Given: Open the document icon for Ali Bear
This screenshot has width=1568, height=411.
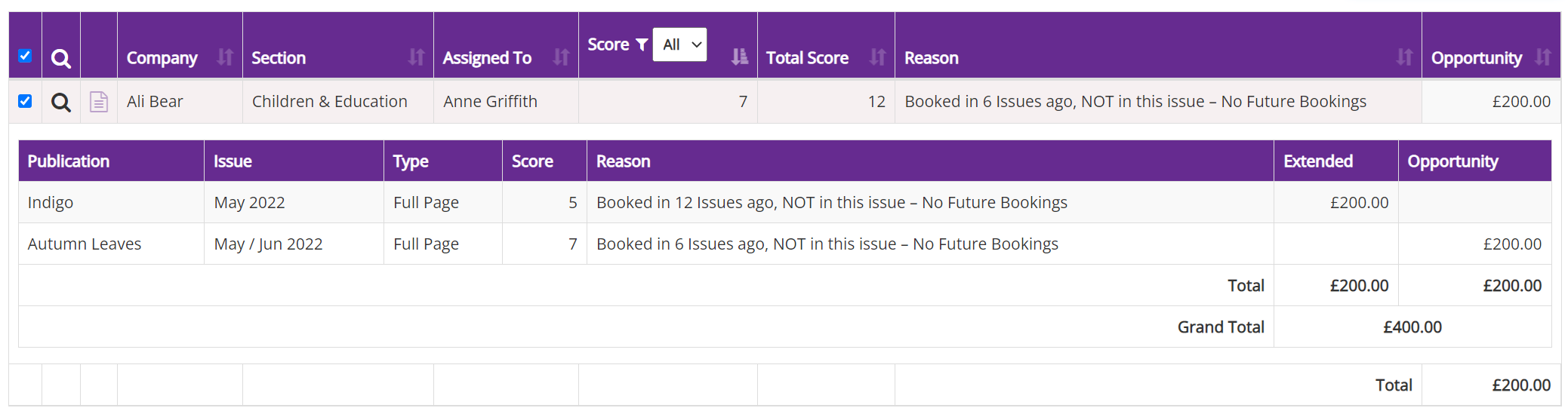Looking at the screenshot, I should click(99, 102).
